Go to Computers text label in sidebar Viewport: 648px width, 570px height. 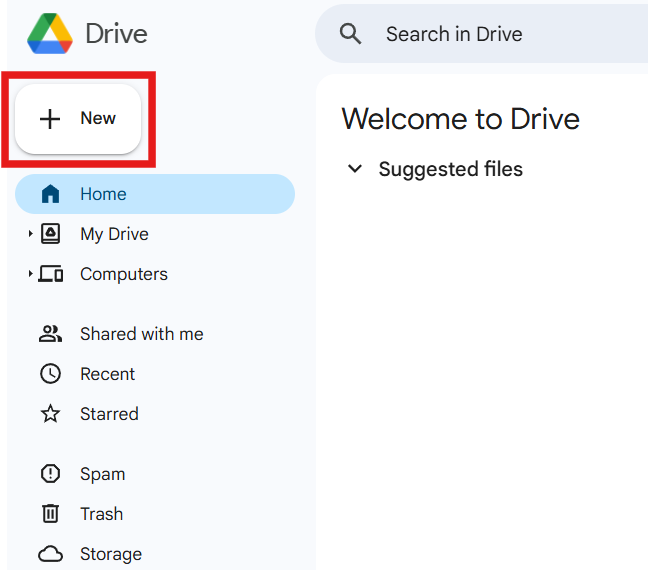[124, 274]
